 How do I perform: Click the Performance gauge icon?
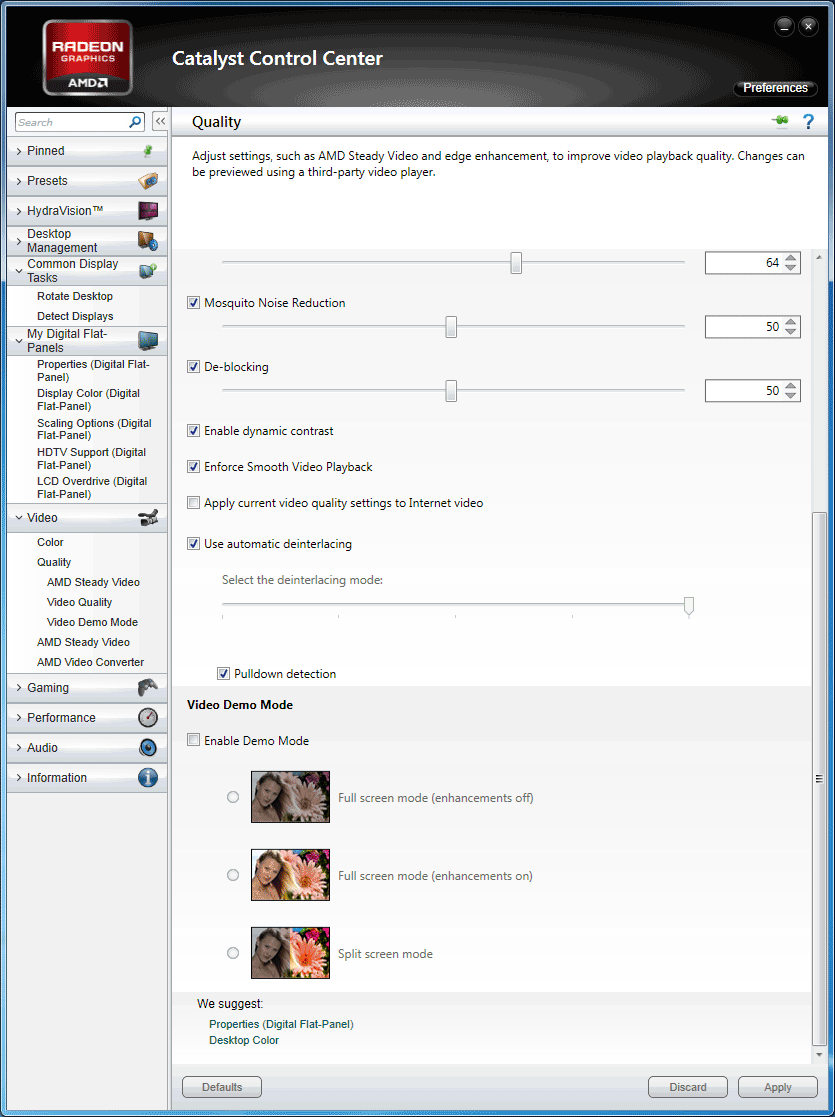tap(147, 717)
